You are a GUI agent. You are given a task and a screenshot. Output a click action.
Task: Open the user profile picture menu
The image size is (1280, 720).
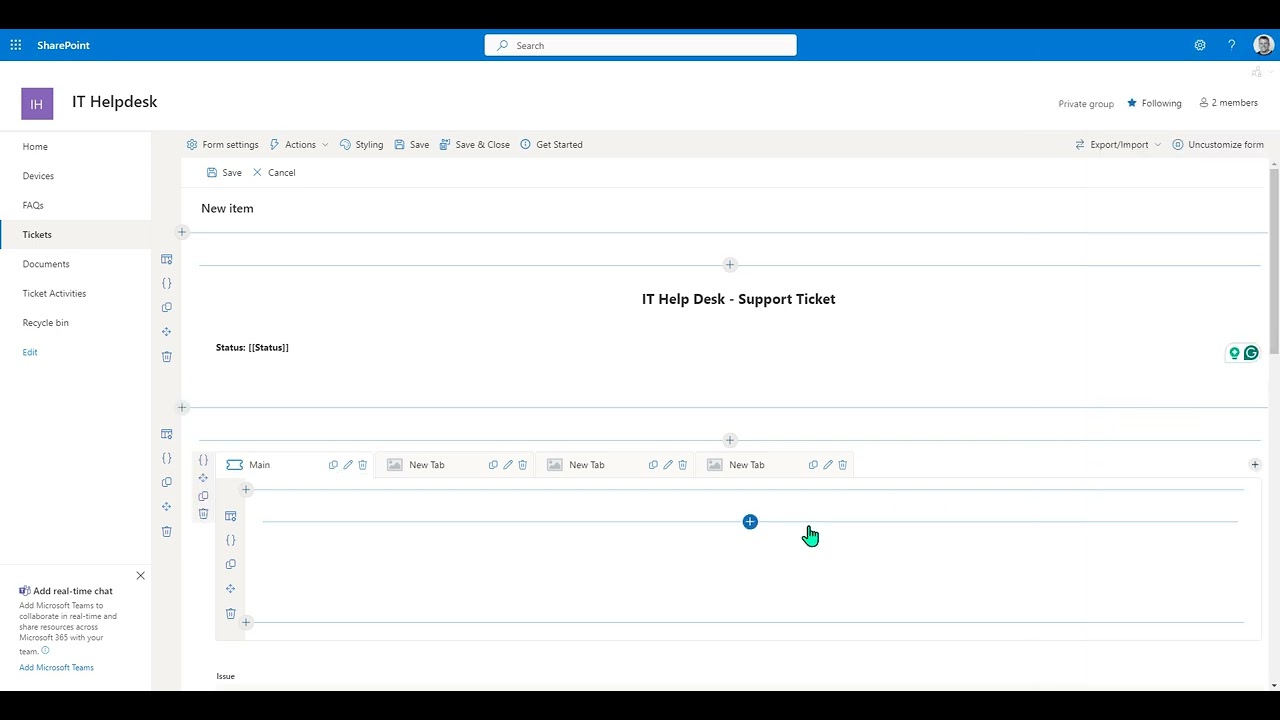1263,45
